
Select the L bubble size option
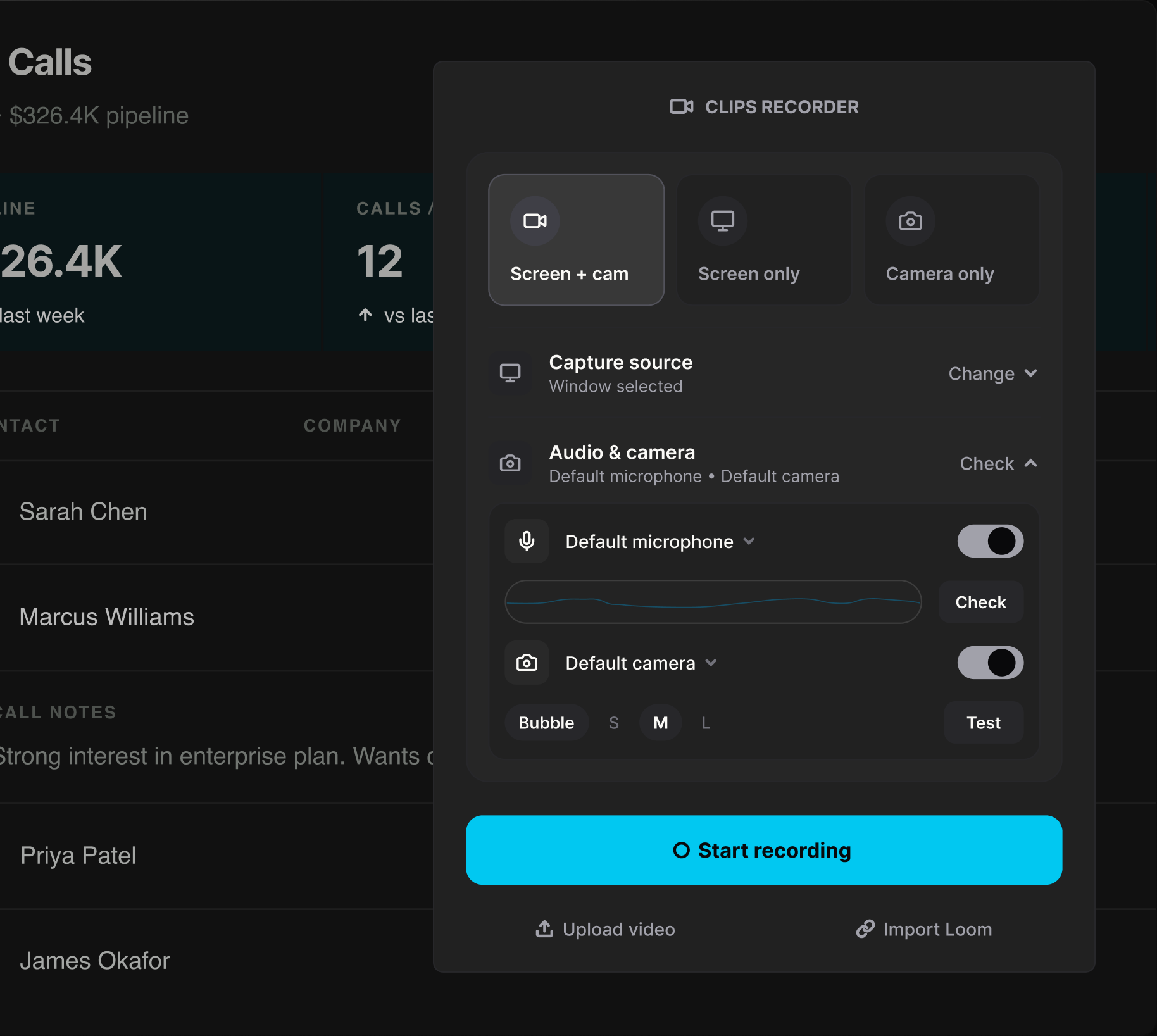(706, 723)
